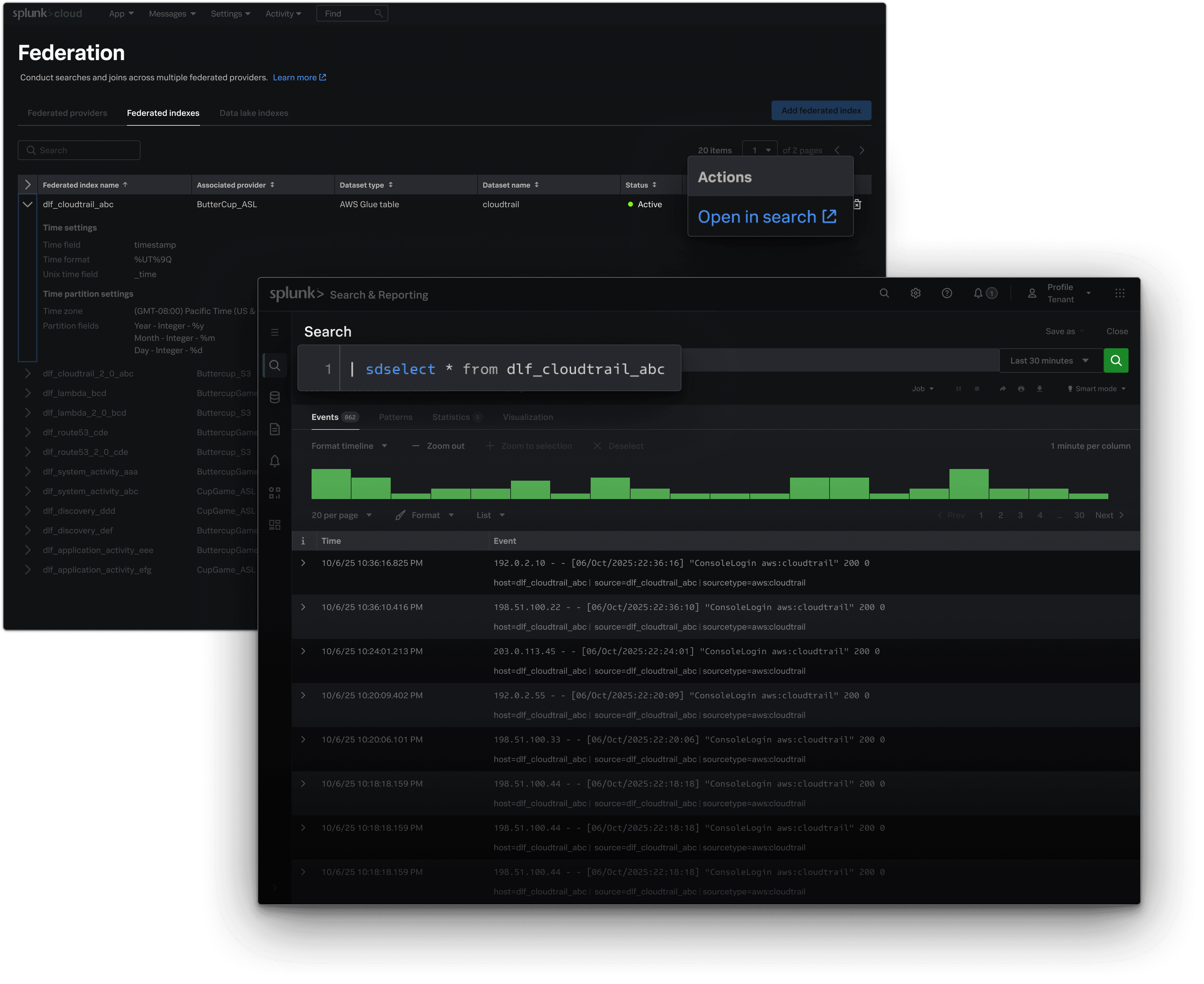
Task: Switch to Data lake indexes tab
Action: [x=254, y=113]
